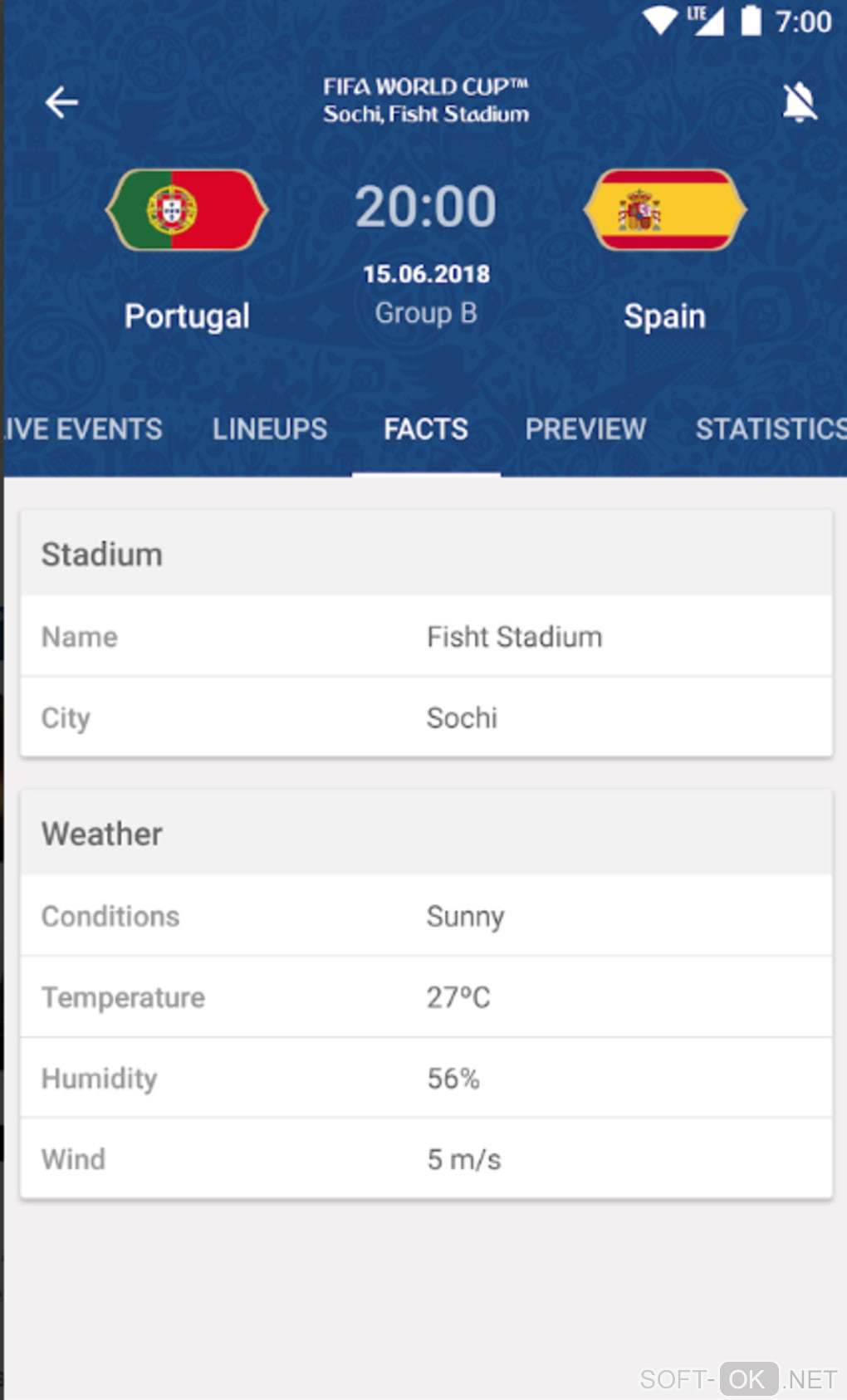This screenshot has height=1400, width=847.
Task: Tap the Fisht Stadium name row
Action: (x=426, y=637)
